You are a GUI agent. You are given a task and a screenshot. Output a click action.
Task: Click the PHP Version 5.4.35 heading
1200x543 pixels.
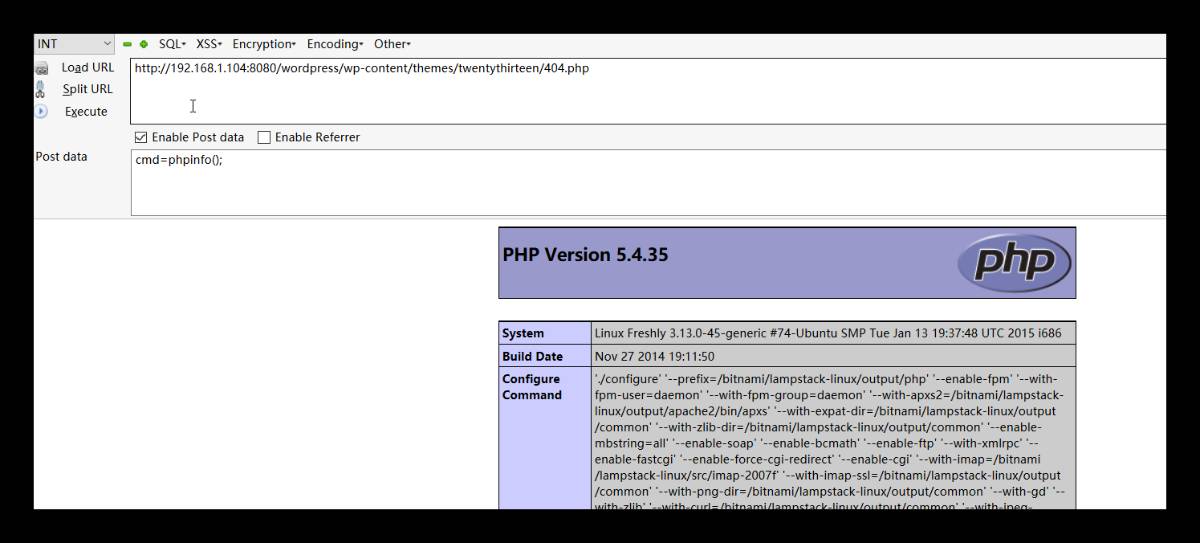(x=585, y=255)
